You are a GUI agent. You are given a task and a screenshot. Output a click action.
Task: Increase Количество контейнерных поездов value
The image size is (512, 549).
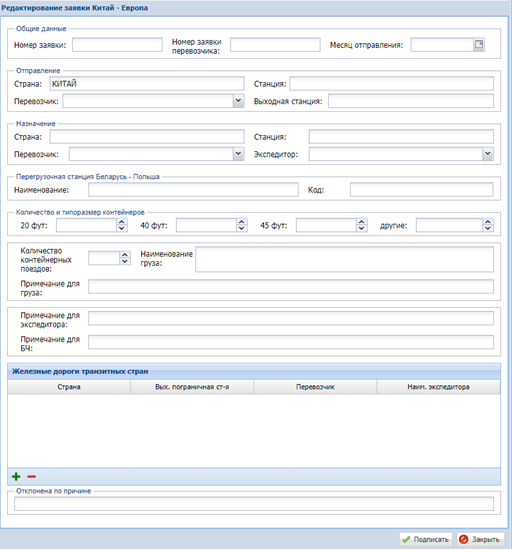(125, 255)
